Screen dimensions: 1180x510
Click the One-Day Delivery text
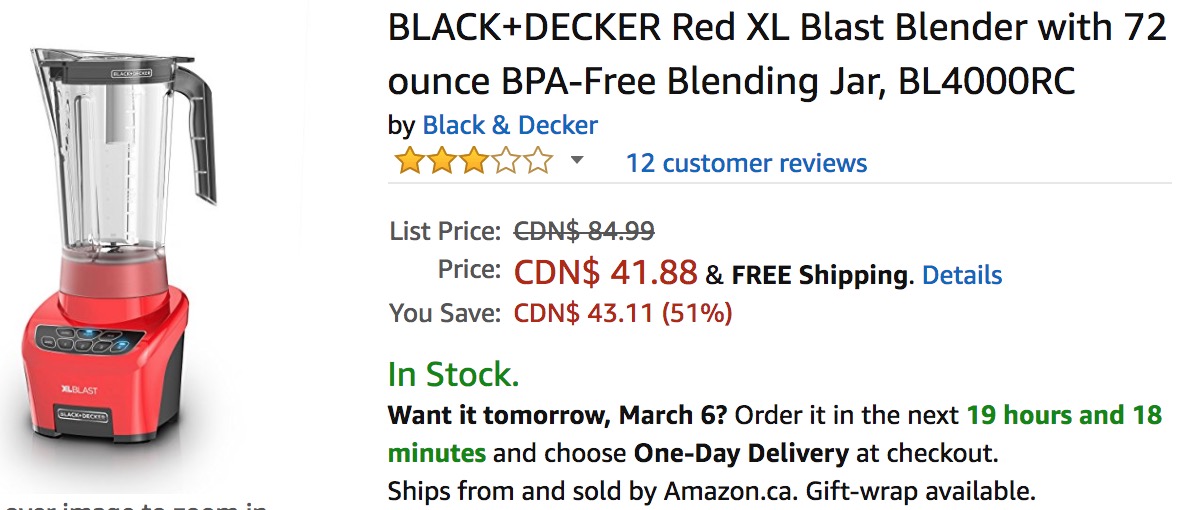click(741, 454)
